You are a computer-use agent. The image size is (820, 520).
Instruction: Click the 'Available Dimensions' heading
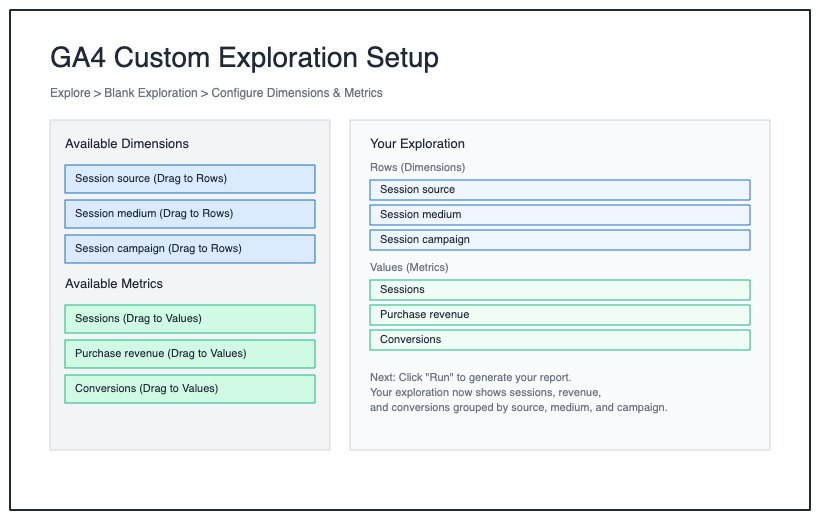point(127,144)
